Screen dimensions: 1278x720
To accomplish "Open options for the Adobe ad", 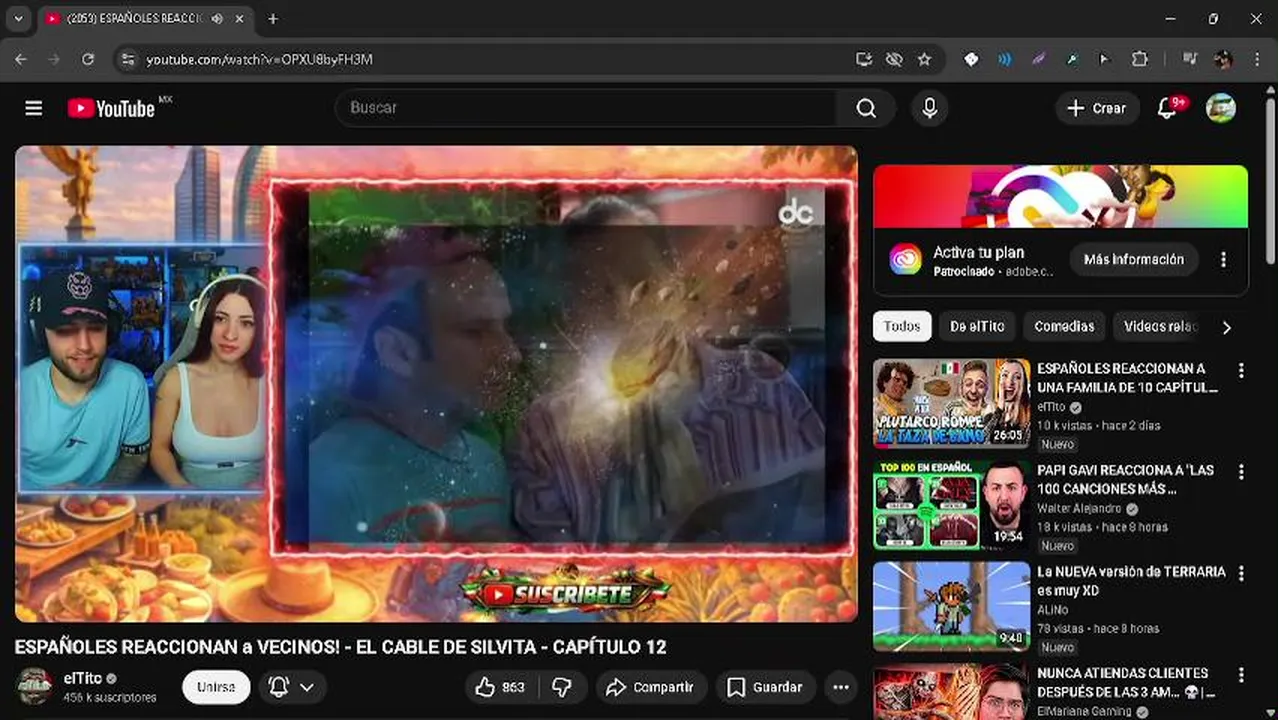I will (1223, 259).
